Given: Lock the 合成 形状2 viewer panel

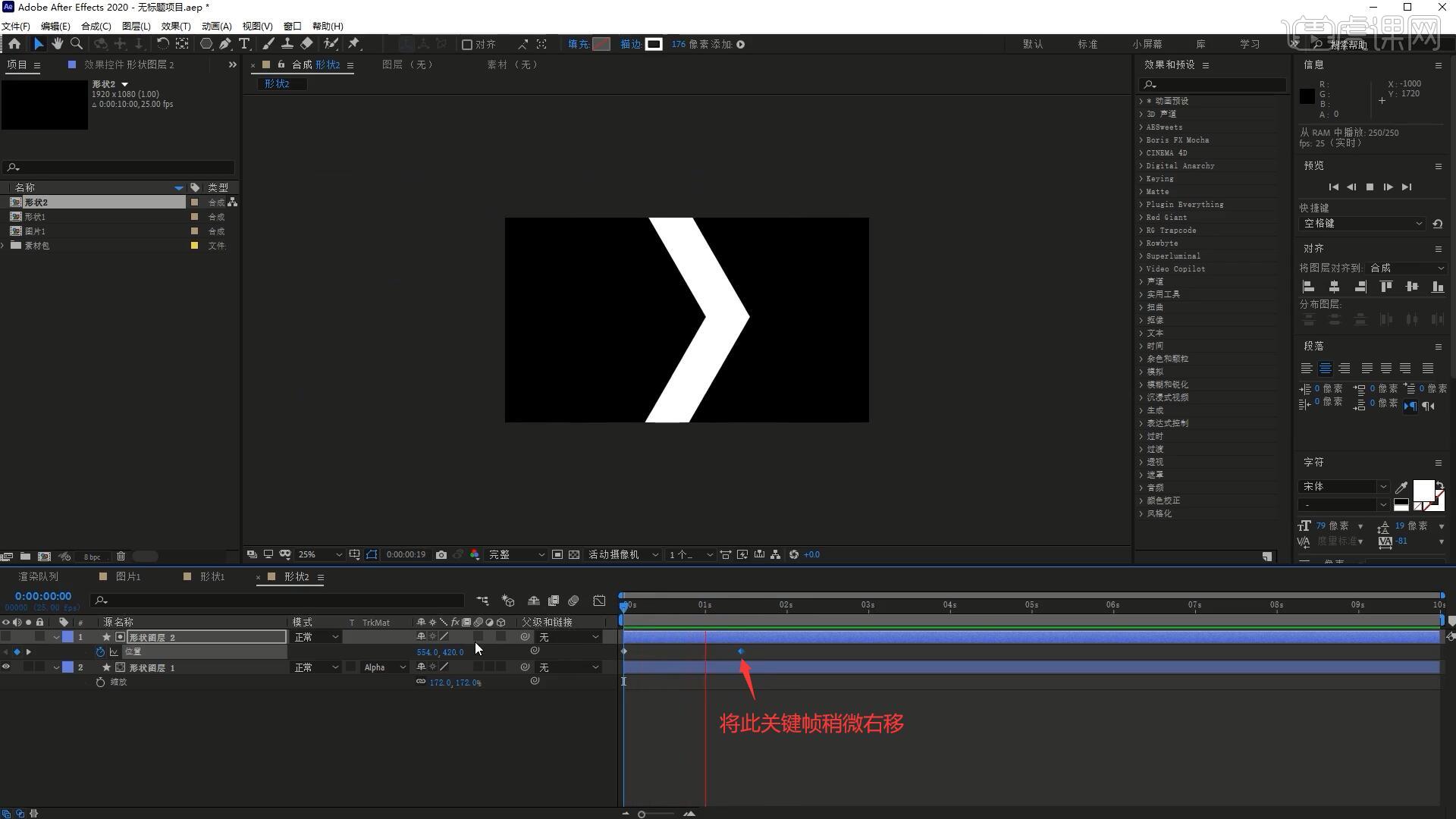Looking at the screenshot, I should pyautogui.click(x=281, y=64).
